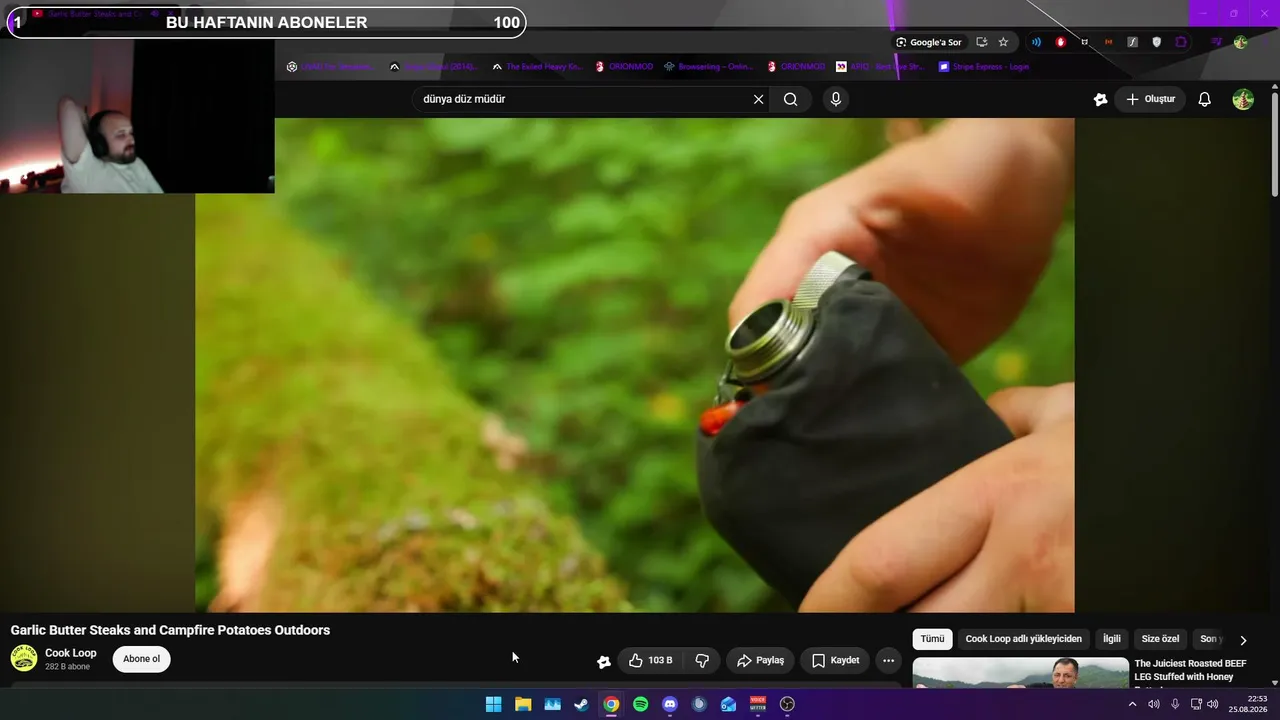The height and width of the screenshot is (720, 1280).
Task: Share the video via Paylaş
Action: pyautogui.click(x=760, y=660)
